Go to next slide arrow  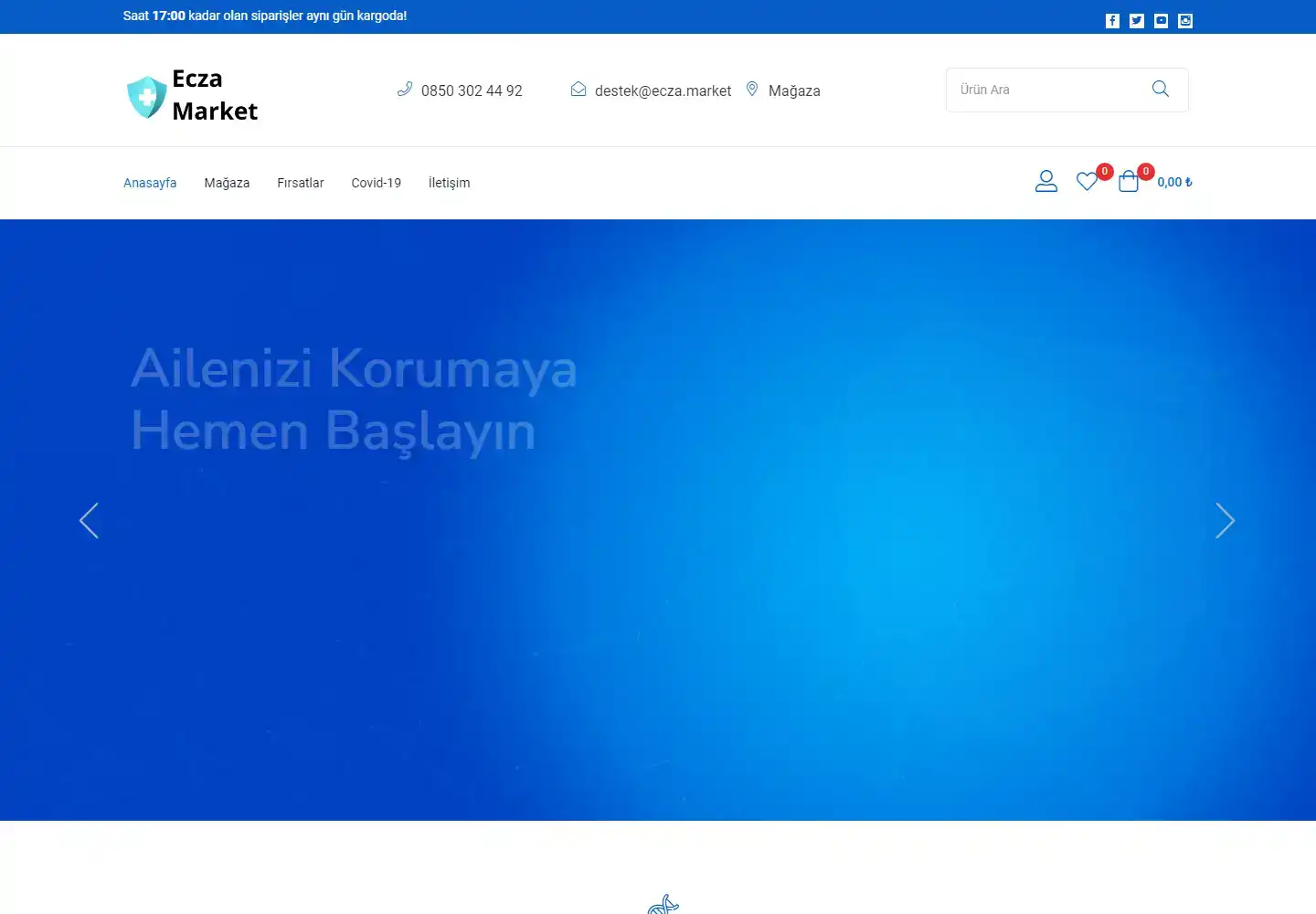(1226, 521)
